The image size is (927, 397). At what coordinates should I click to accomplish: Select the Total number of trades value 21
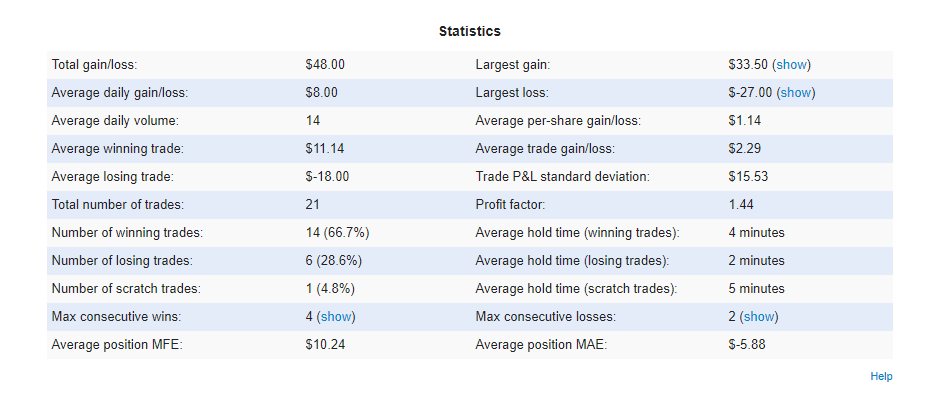pos(313,204)
